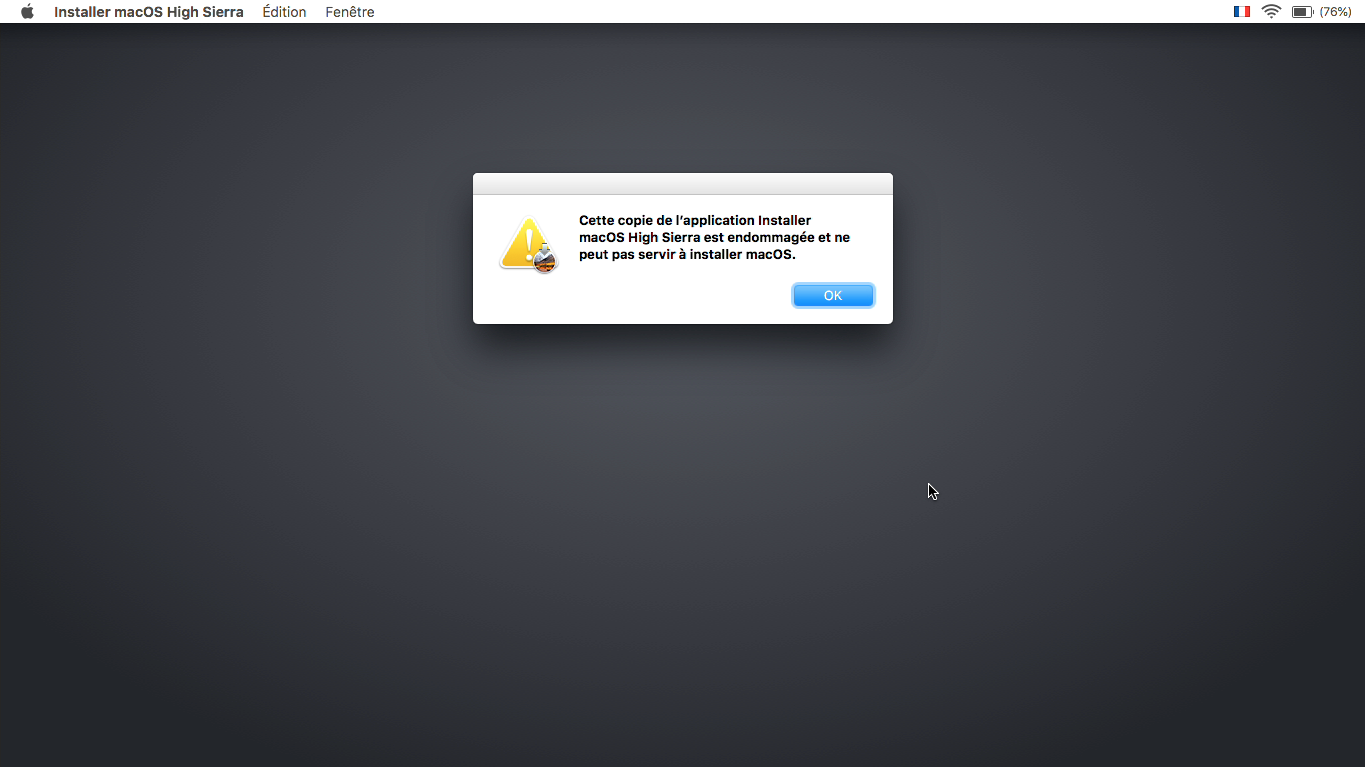The height and width of the screenshot is (768, 1366).
Task: Click the battery status icon
Action: (1302, 12)
